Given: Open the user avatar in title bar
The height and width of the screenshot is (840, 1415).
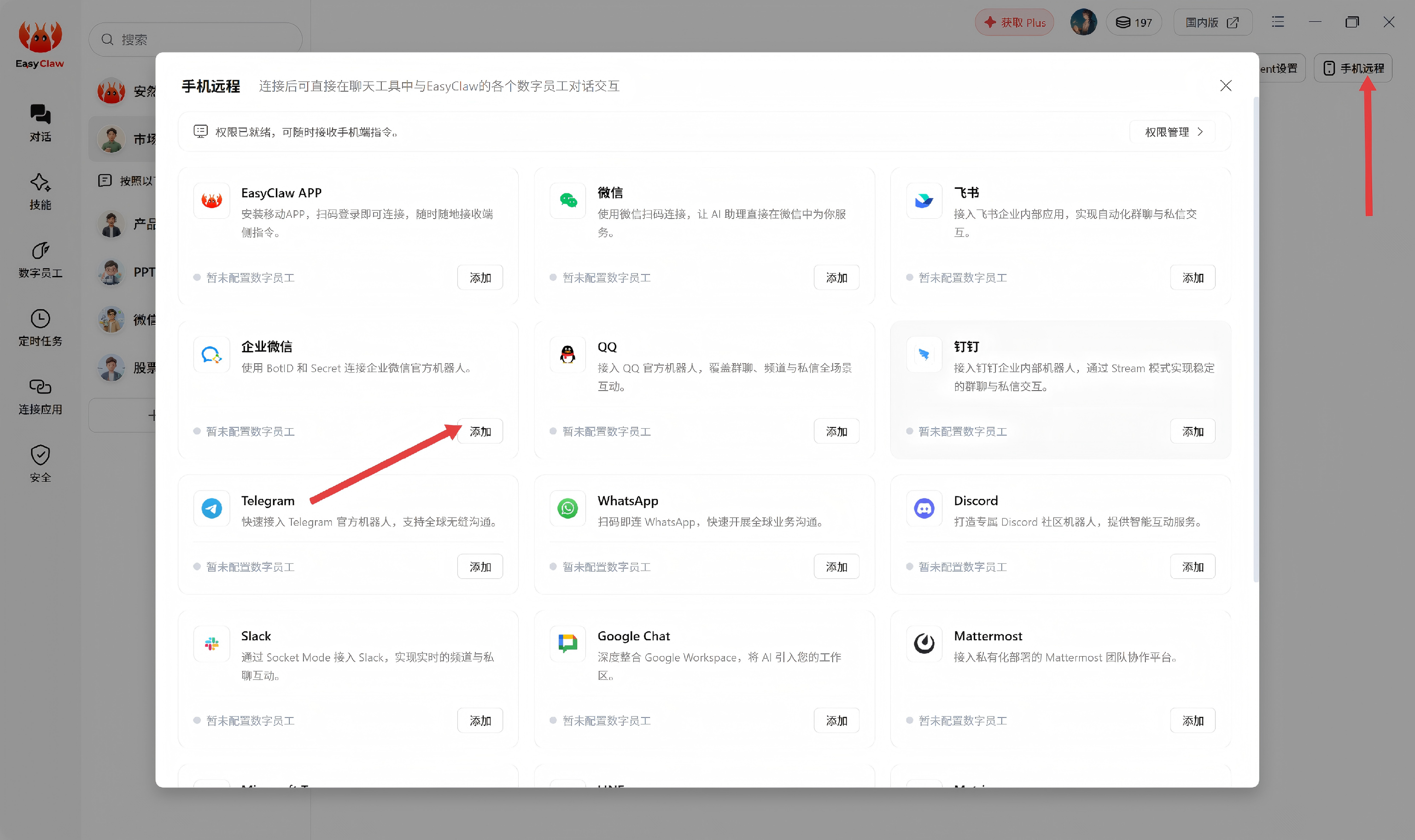Looking at the screenshot, I should (x=1083, y=22).
